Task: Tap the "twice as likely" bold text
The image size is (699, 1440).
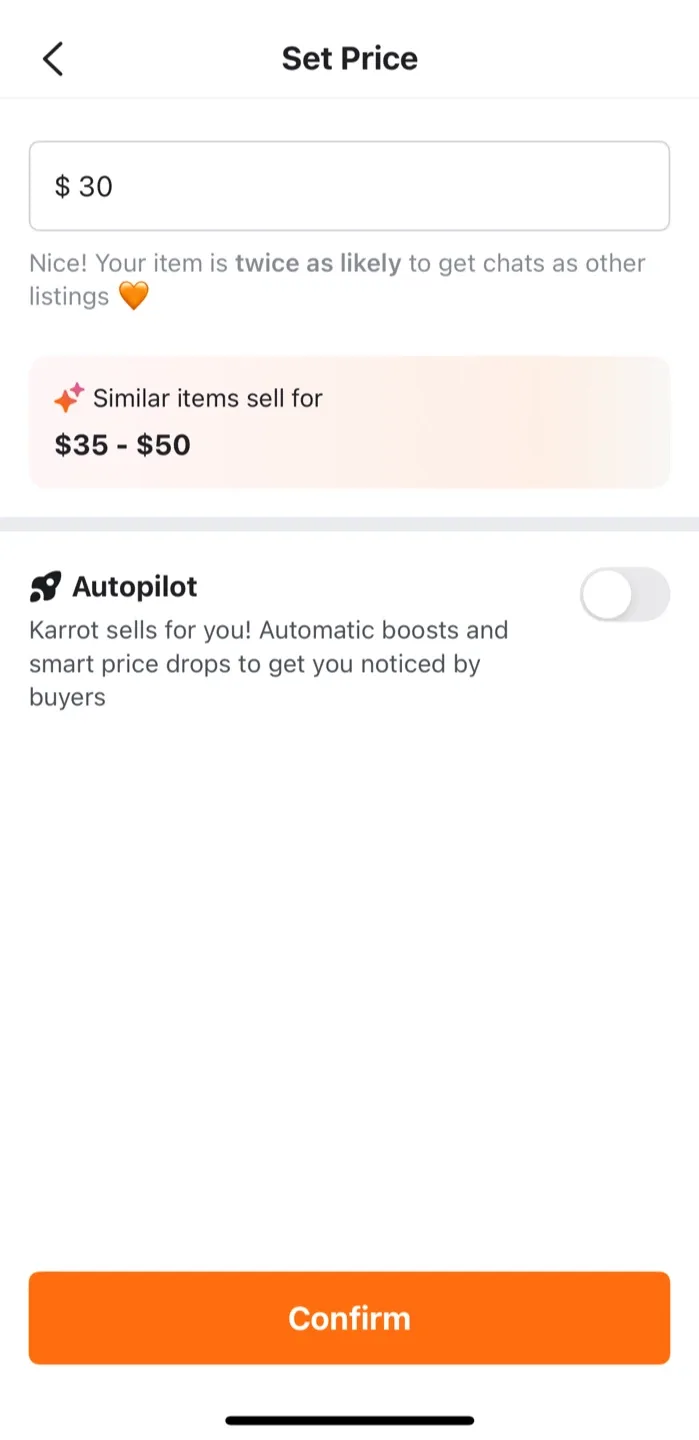Action: pos(318,263)
